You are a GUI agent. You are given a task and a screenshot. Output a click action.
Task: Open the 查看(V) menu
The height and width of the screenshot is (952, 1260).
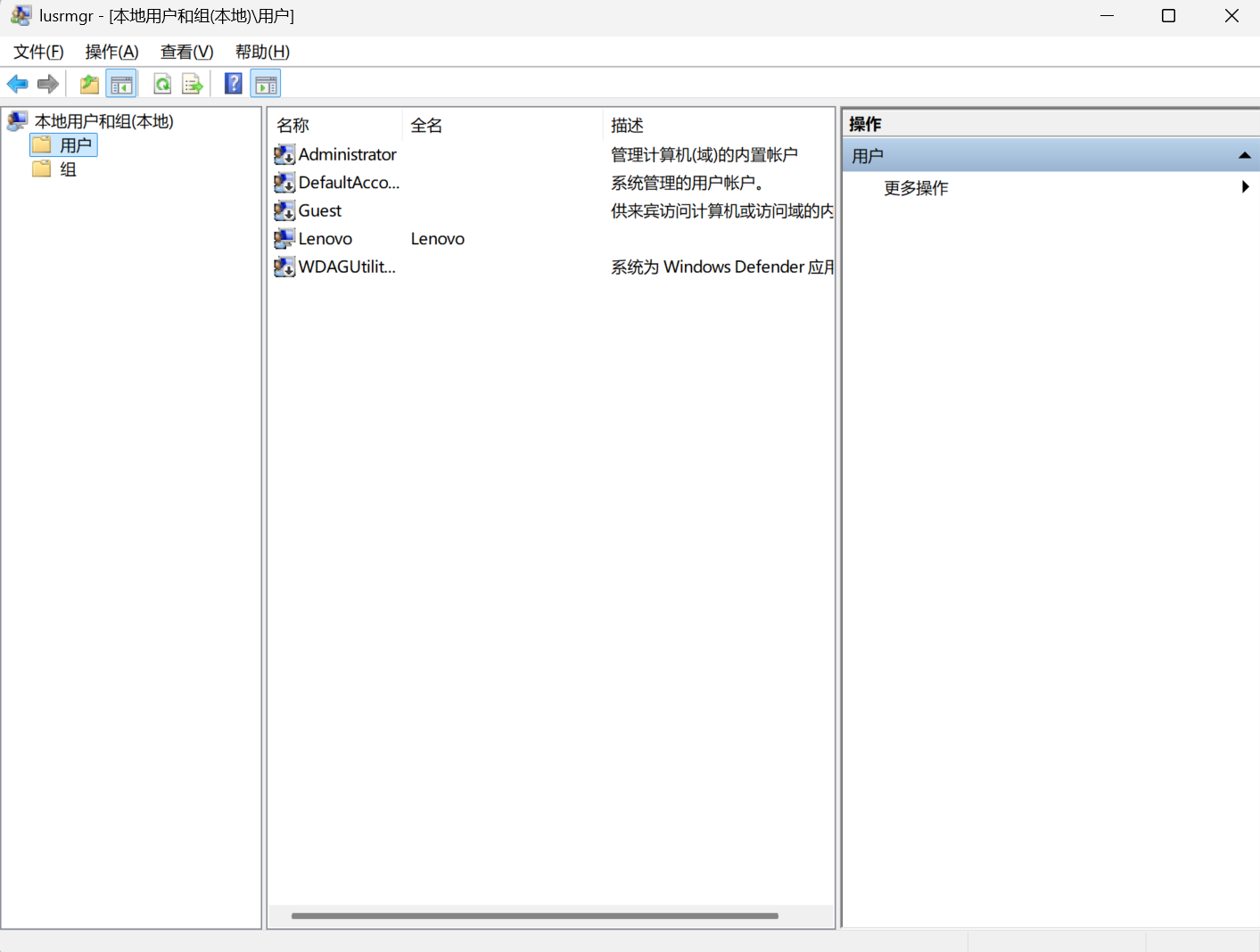186,52
